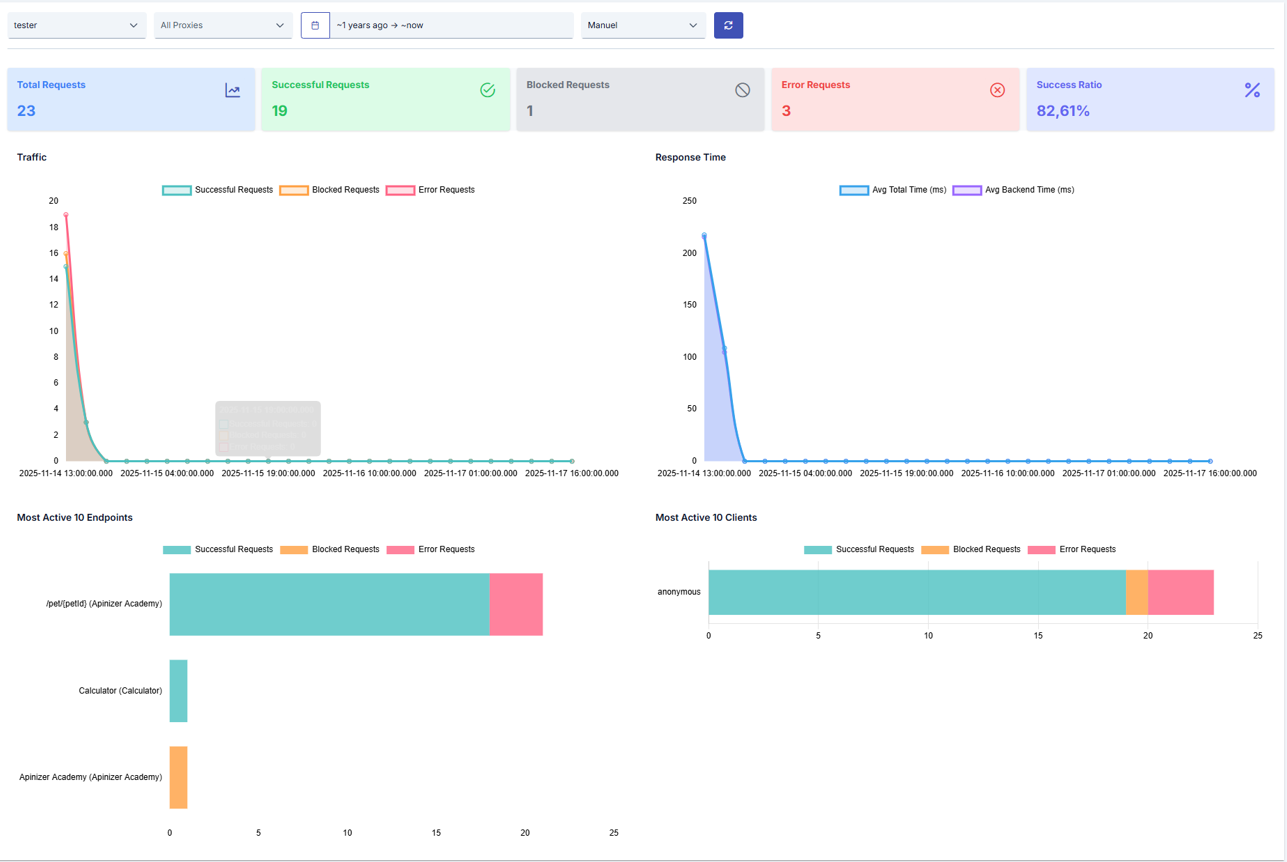Click the anonymous client error bar segment
Image resolution: width=1287 pixels, height=862 pixels.
coord(1180,592)
